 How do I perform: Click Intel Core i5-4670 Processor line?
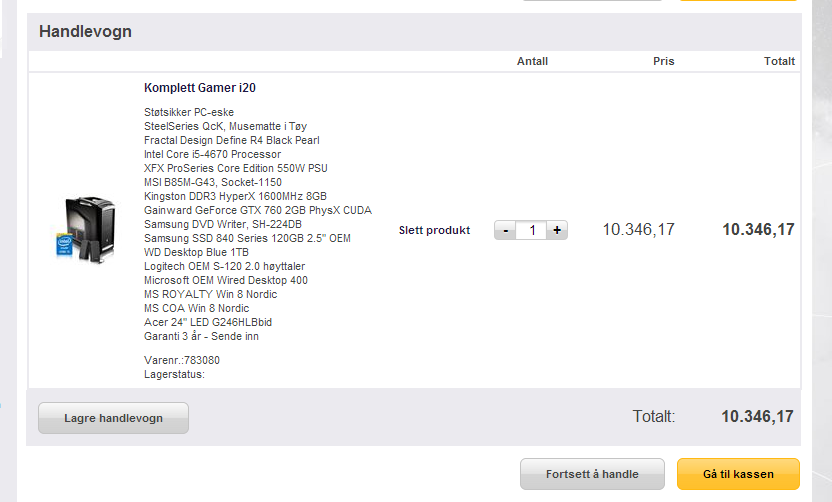pos(212,154)
